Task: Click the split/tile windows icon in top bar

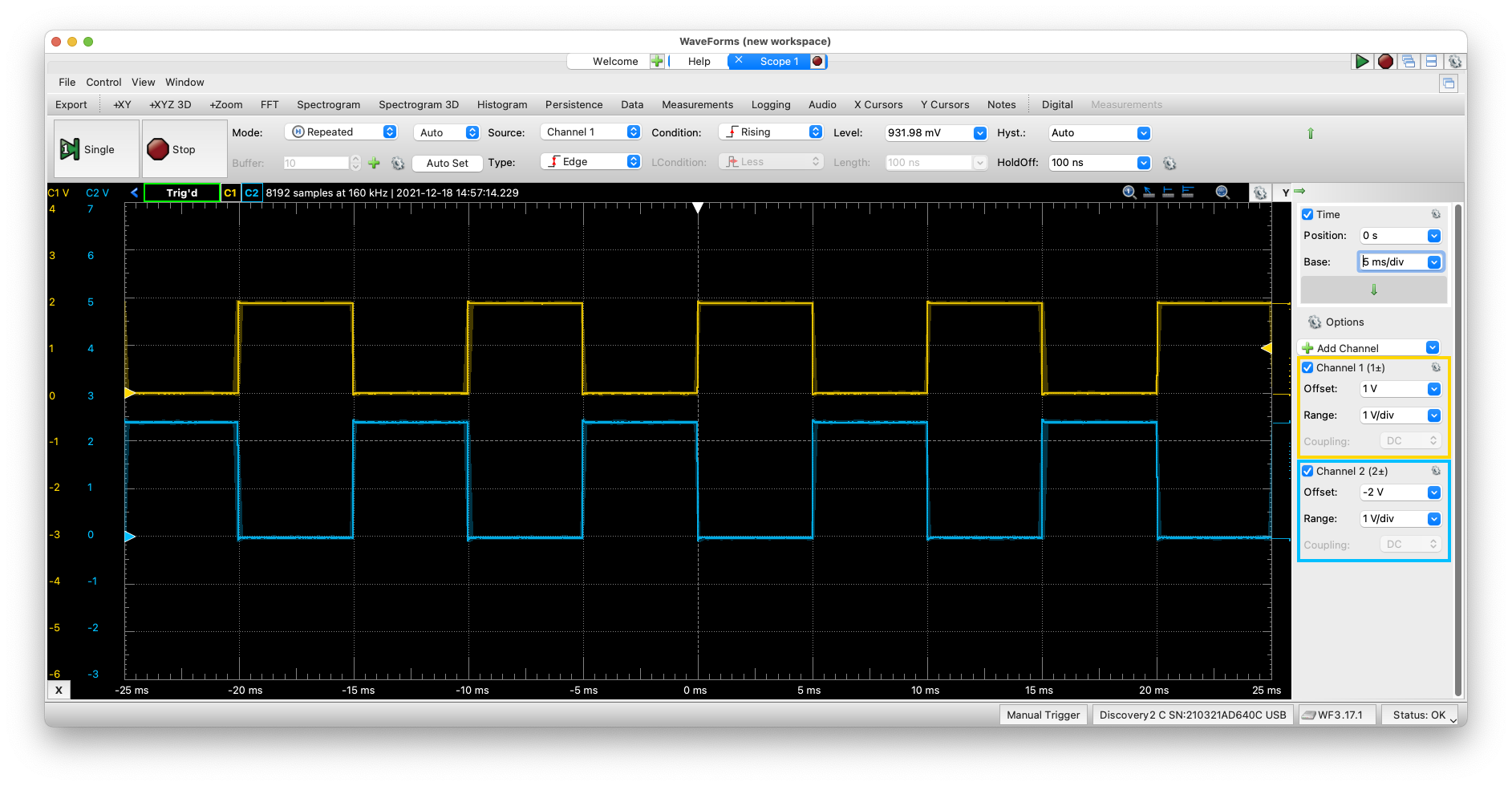Action: pyautogui.click(x=1431, y=61)
